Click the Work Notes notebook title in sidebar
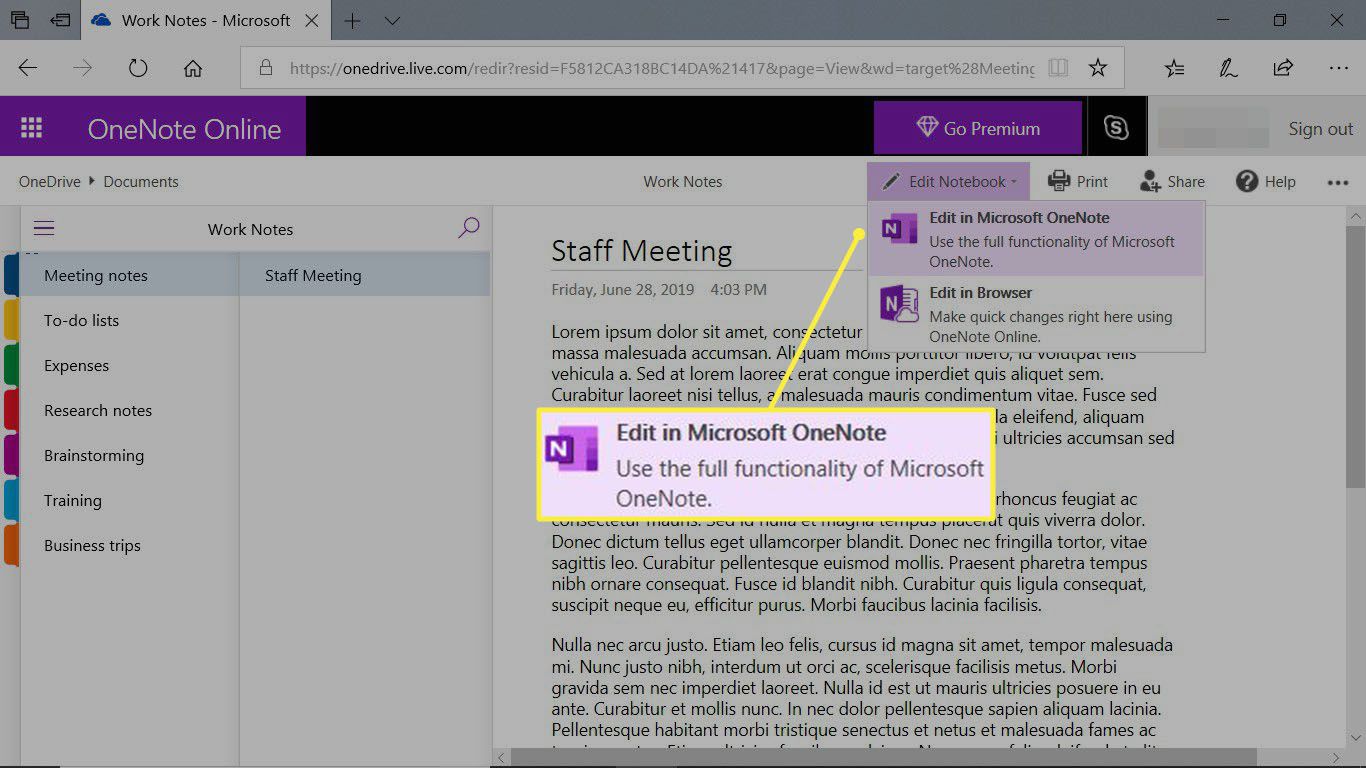The image size is (1366, 768). pyautogui.click(x=250, y=229)
